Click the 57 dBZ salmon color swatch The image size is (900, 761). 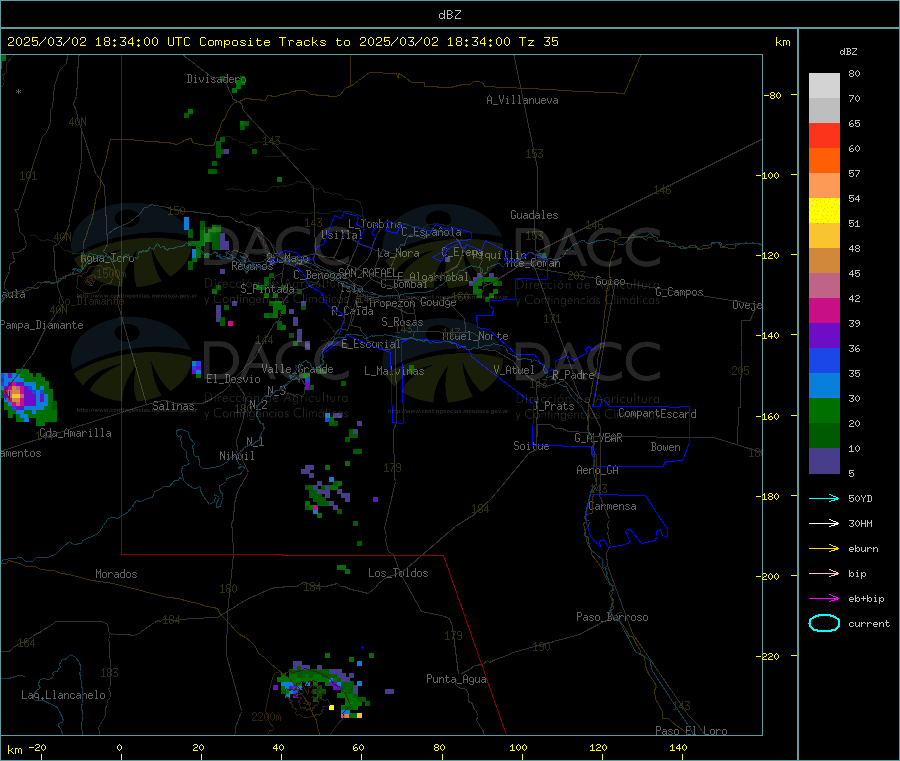click(824, 185)
